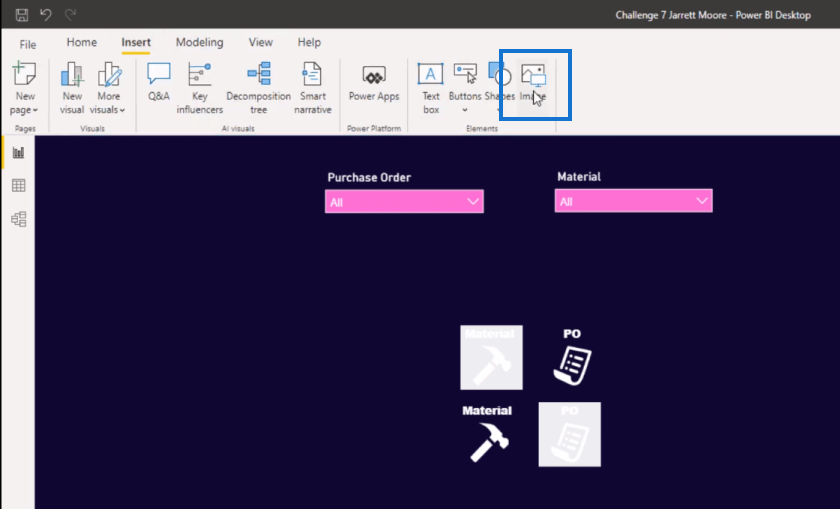
Task: Click the Redo arrow icon
Action: [70, 14]
